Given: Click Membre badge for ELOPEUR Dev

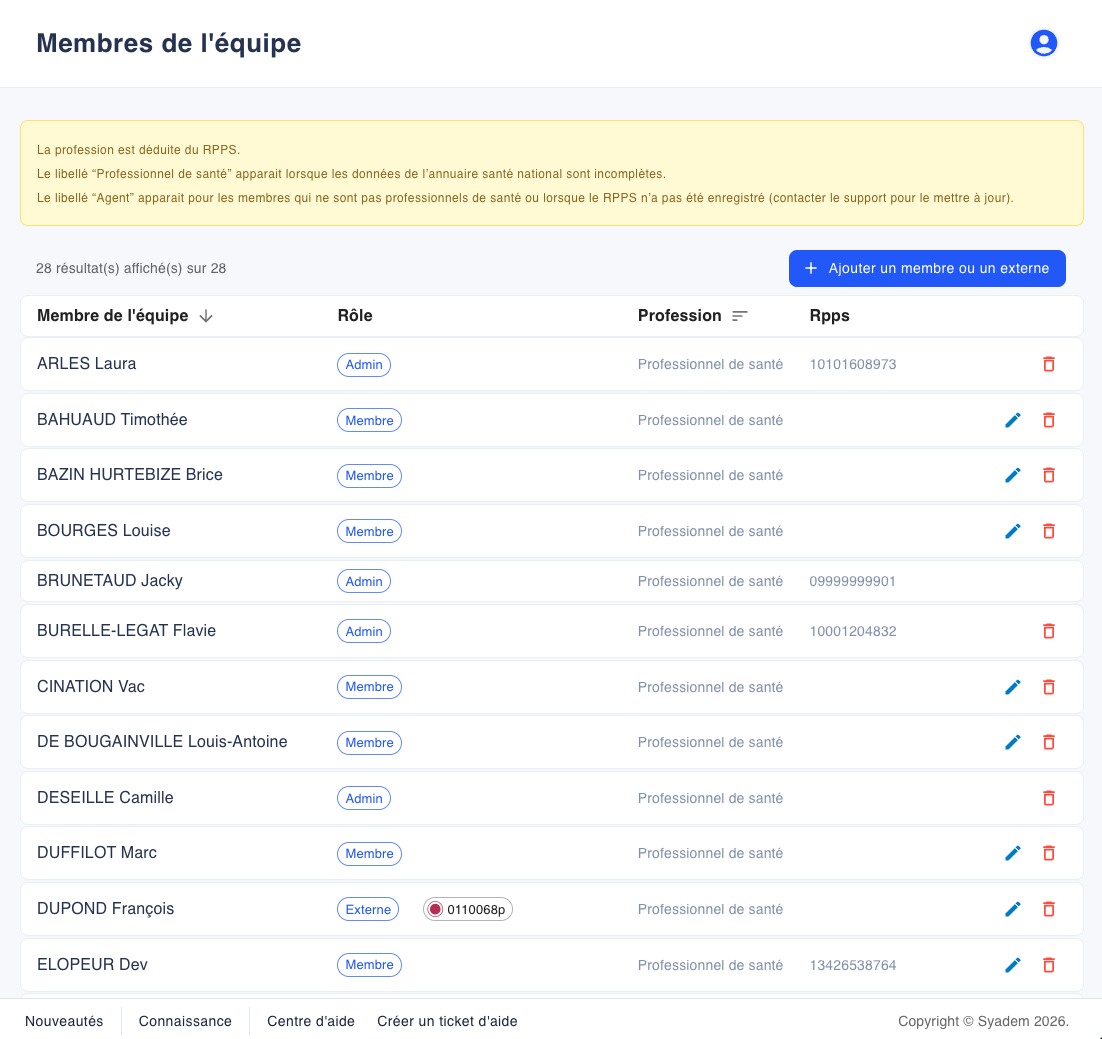Looking at the screenshot, I should tap(370, 964).
